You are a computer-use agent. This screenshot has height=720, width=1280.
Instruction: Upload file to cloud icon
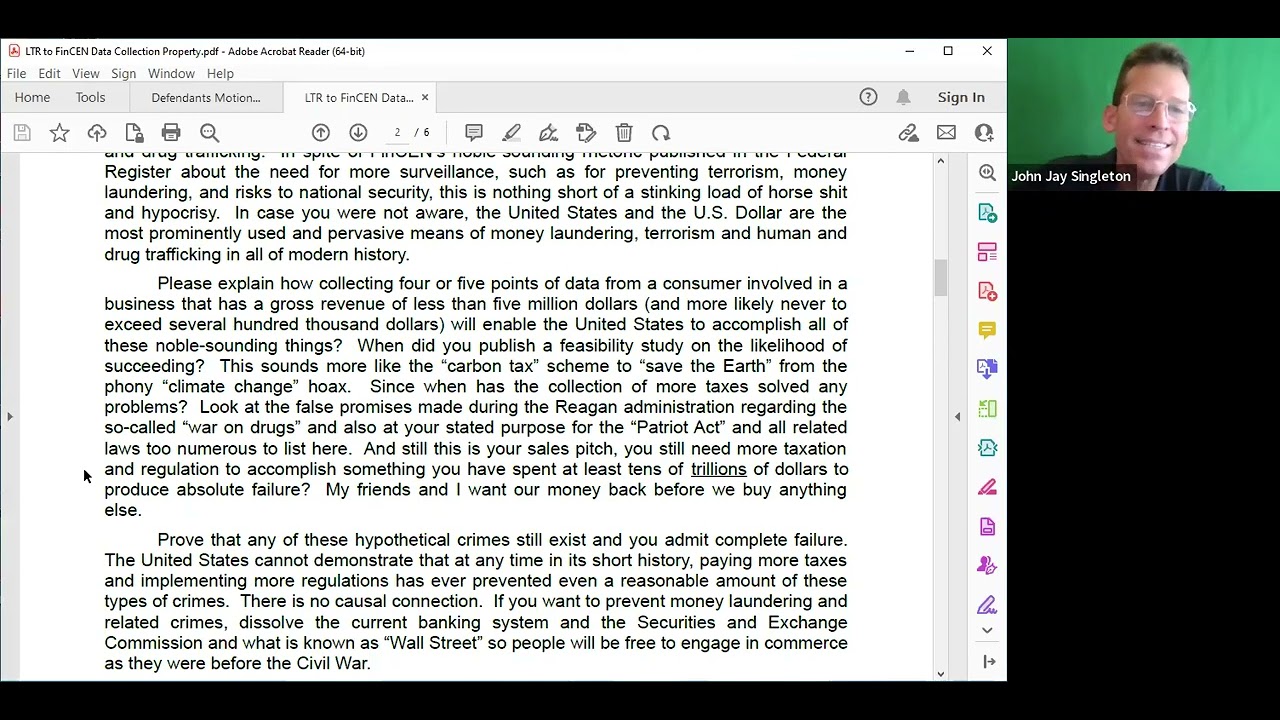coord(97,133)
